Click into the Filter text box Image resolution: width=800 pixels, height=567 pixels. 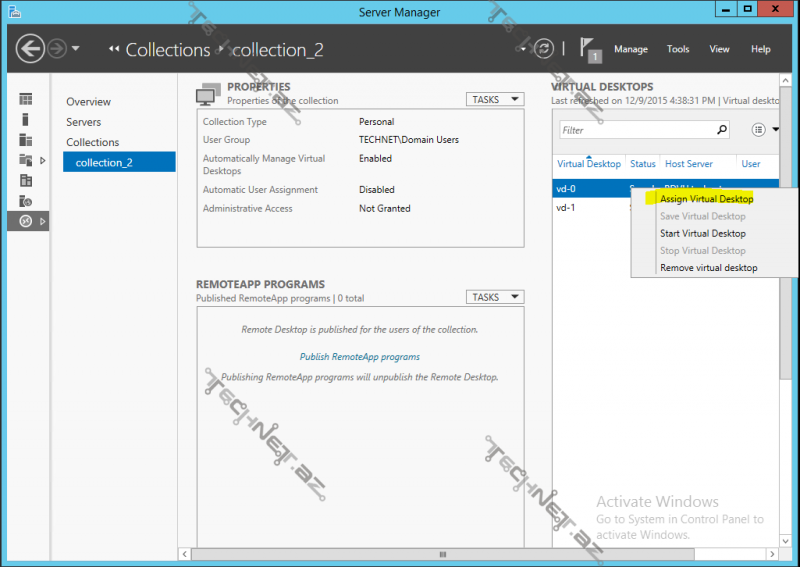click(x=636, y=130)
